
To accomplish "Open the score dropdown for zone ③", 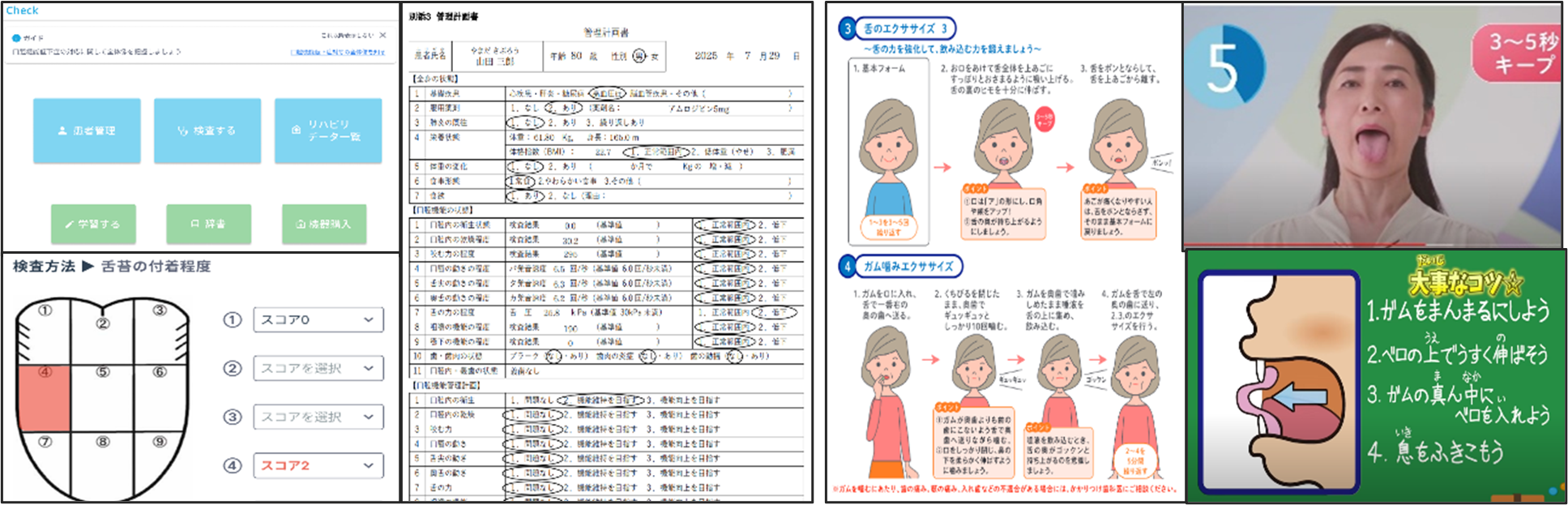I will (x=318, y=417).
